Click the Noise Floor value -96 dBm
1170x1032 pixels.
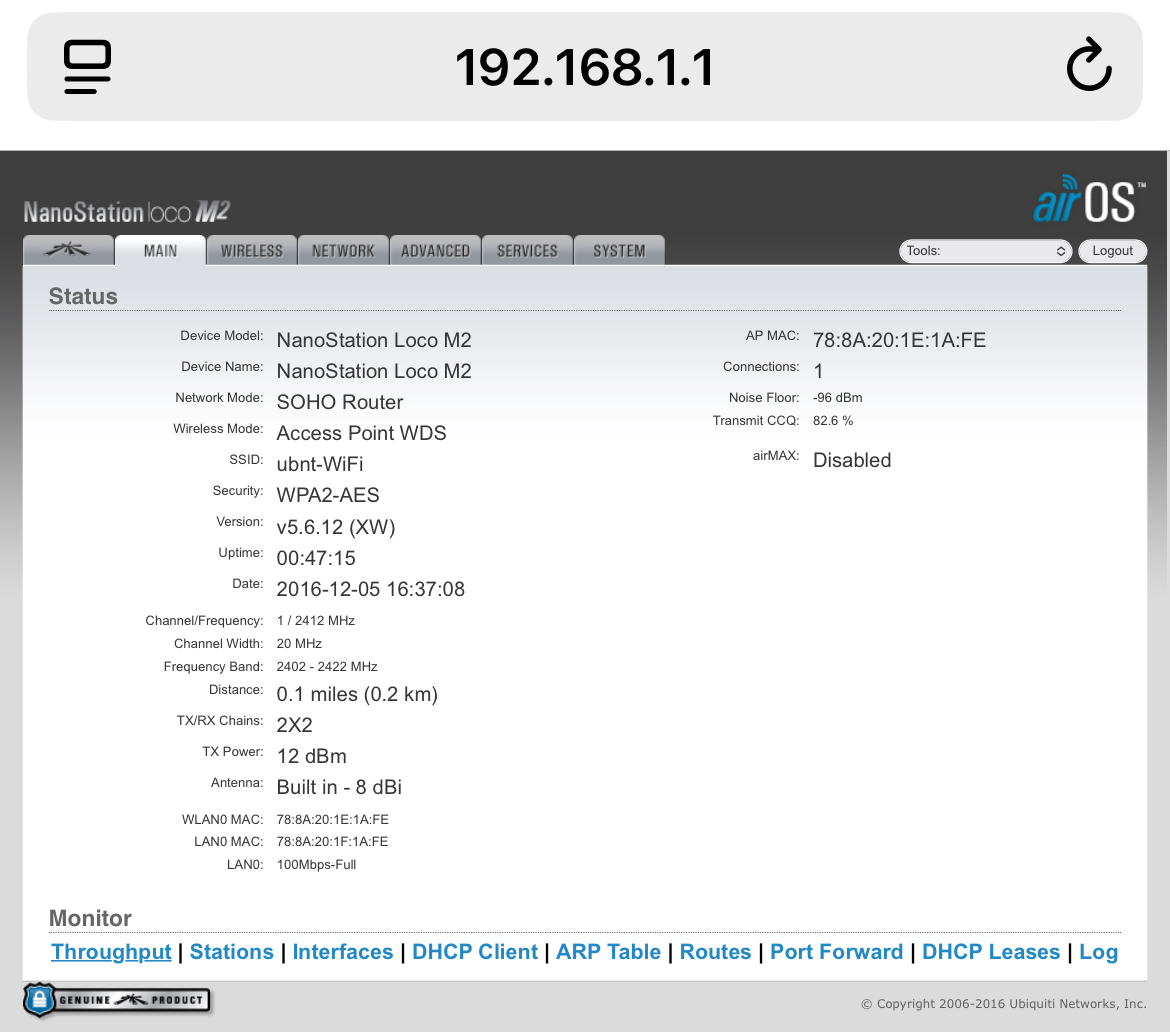click(837, 398)
